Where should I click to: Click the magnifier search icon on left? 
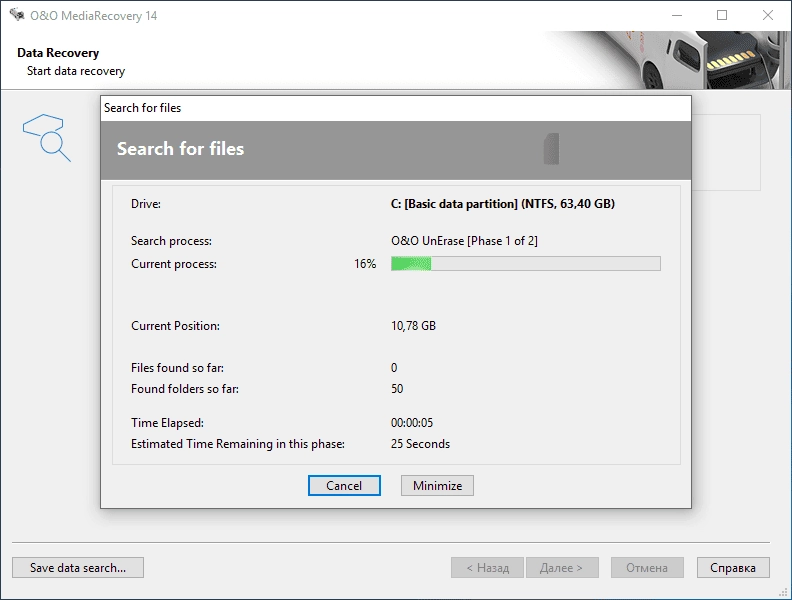46,137
